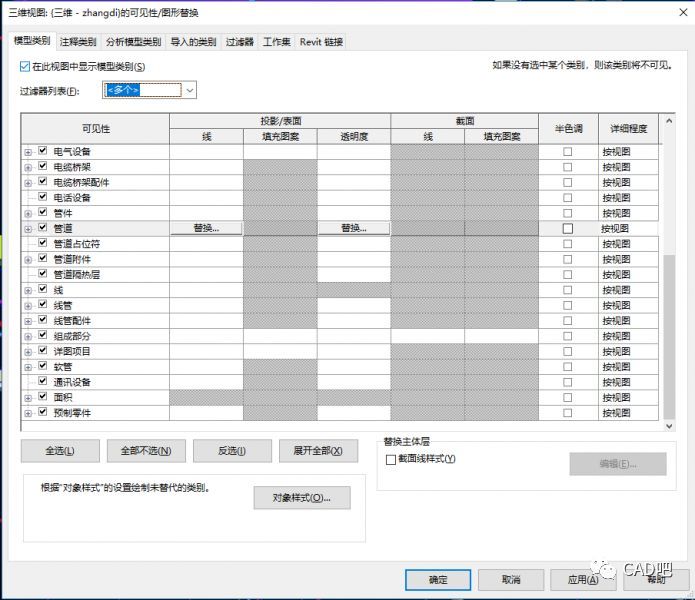The image size is (695, 600).
Task: Click the 反选 button
Action: [x=232, y=451]
